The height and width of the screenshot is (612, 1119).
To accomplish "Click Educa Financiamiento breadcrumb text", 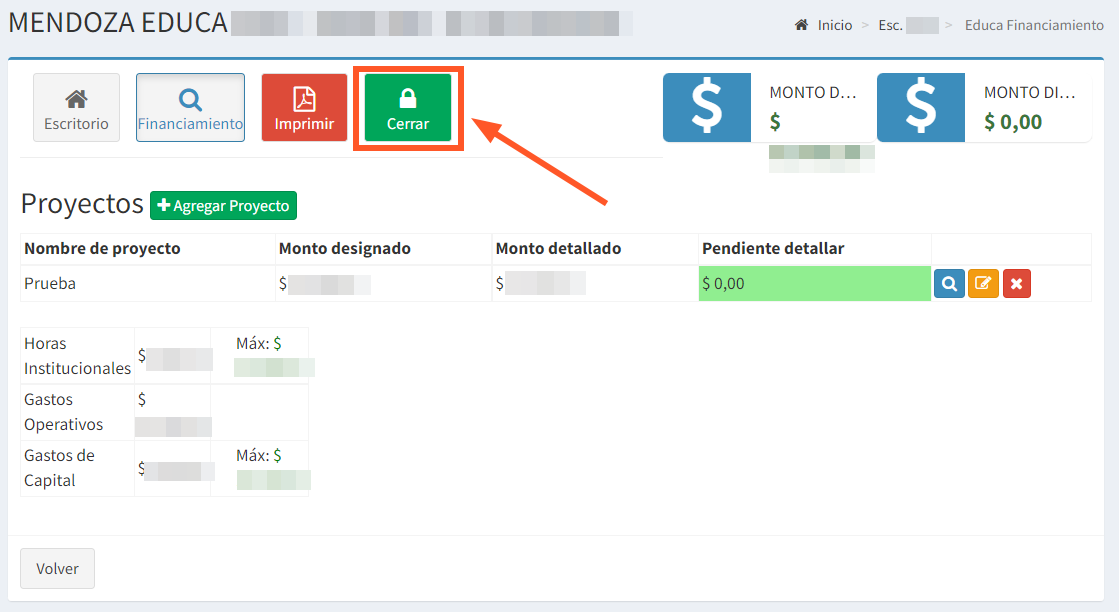I will [1034, 25].
